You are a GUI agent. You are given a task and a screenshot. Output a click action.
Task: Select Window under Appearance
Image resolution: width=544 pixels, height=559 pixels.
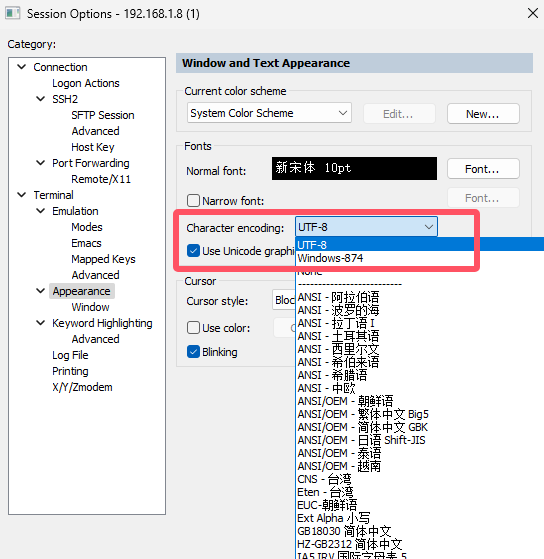[90, 307]
